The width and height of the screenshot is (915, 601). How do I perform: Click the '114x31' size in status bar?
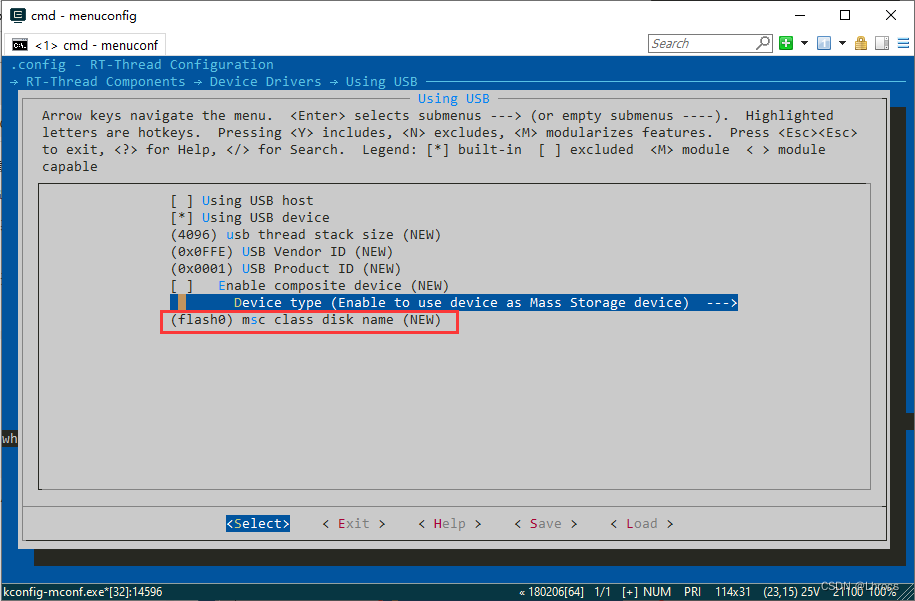732,592
